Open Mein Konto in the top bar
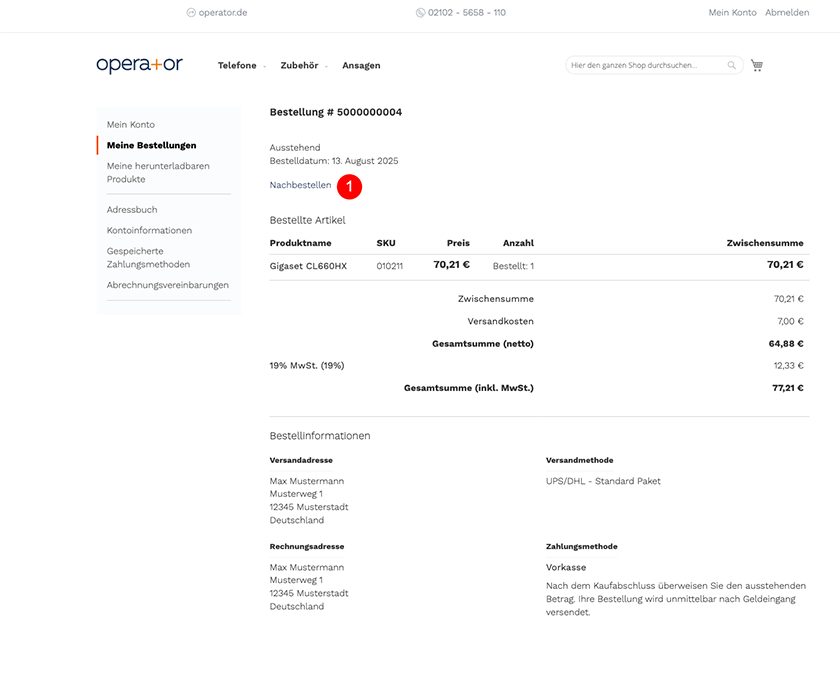Image resolution: width=840 pixels, height=687 pixels. [732, 12]
